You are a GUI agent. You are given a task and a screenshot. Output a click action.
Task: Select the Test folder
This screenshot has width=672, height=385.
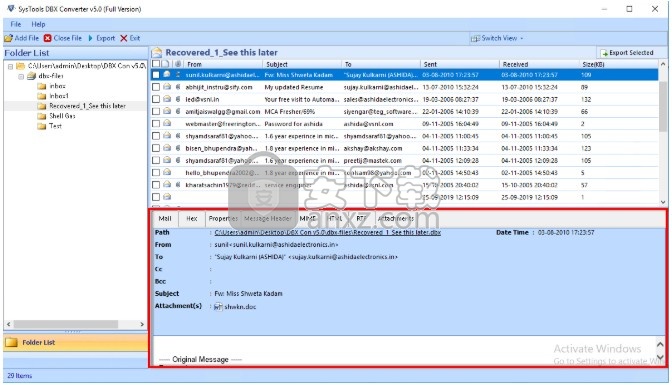point(55,126)
